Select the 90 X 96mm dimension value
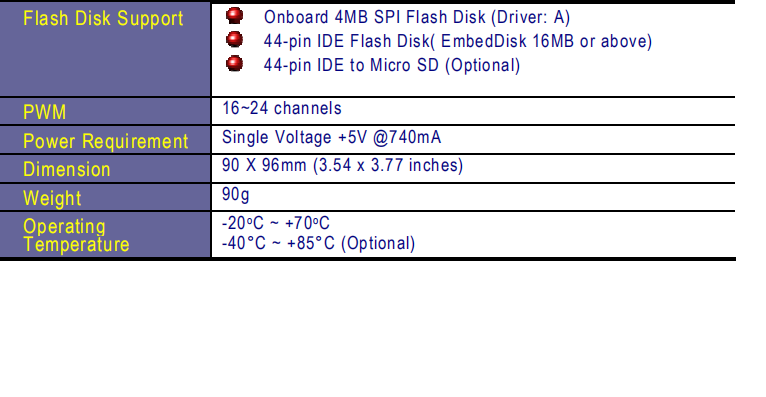This screenshot has width=766, height=397. coord(264,165)
